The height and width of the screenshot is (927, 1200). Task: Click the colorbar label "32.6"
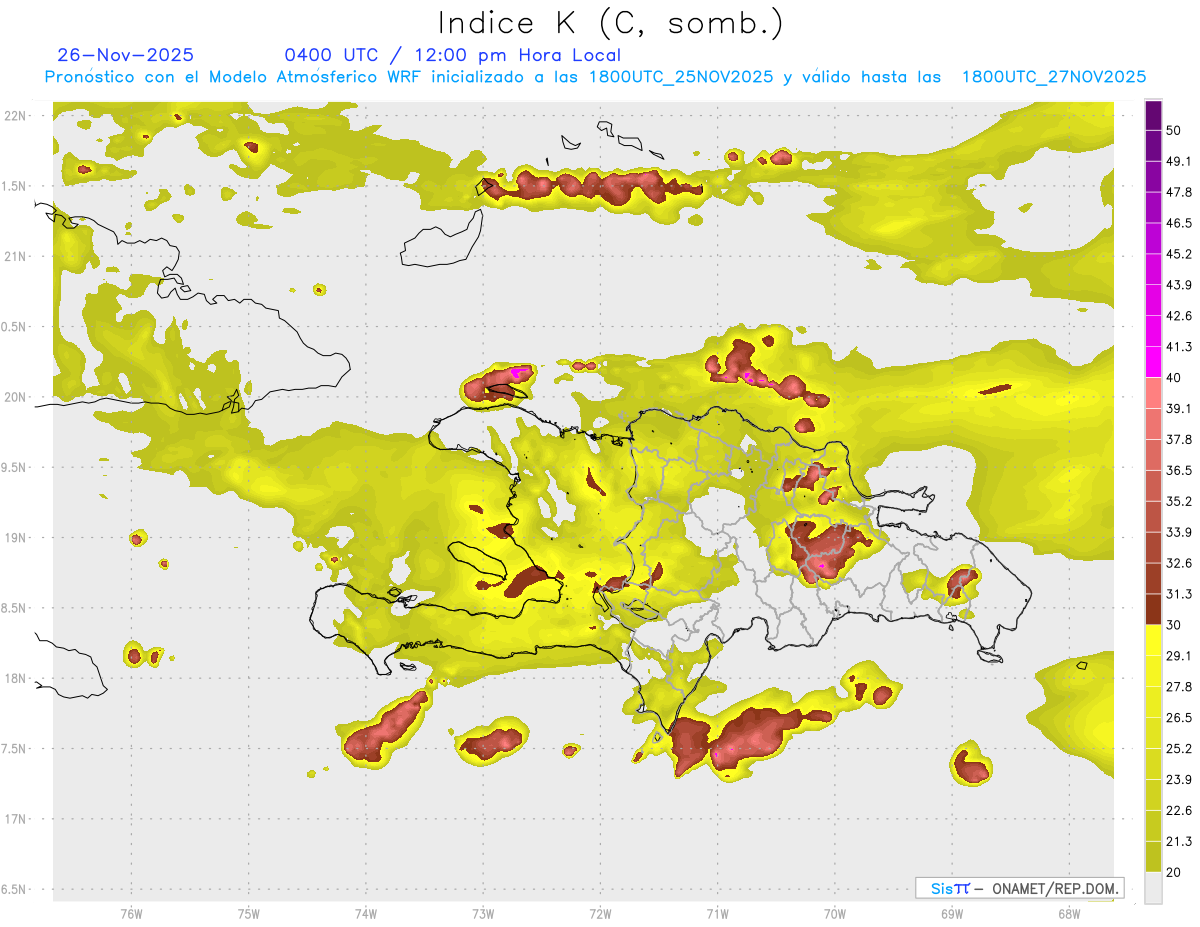1179,563
